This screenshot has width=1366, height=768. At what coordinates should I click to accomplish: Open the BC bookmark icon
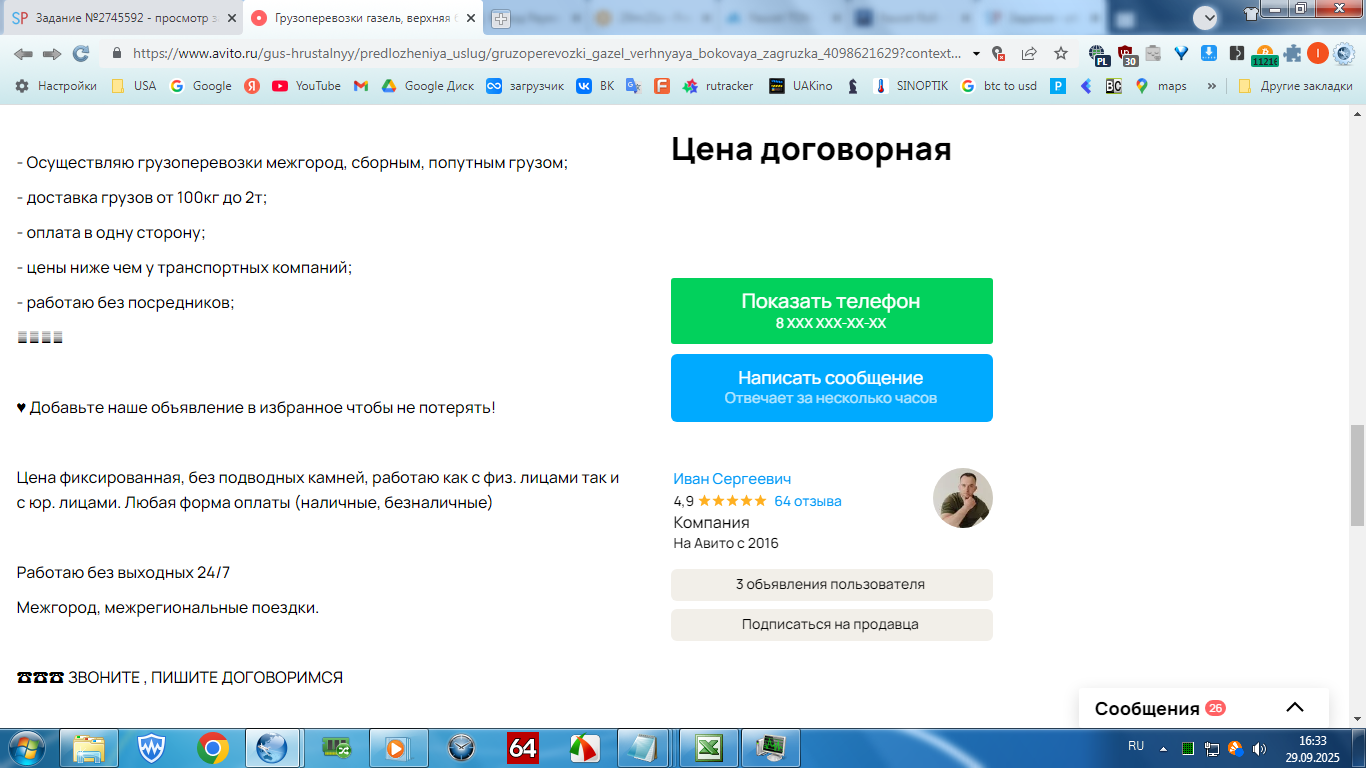point(1114,86)
